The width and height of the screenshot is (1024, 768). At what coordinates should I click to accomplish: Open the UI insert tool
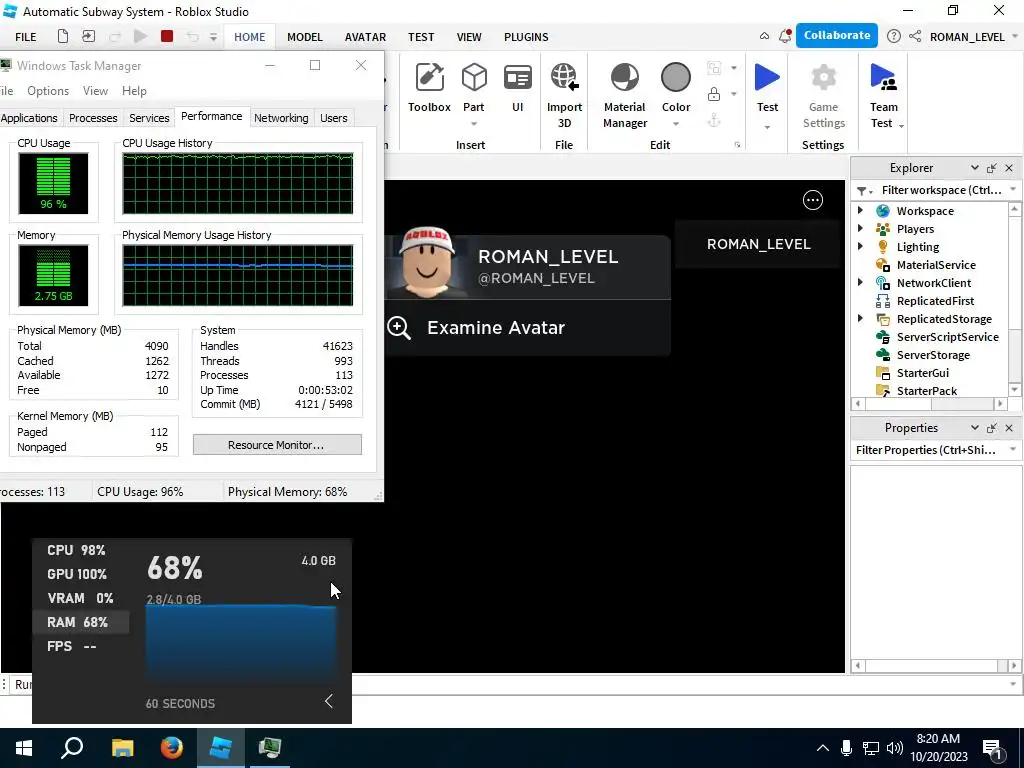[517, 88]
